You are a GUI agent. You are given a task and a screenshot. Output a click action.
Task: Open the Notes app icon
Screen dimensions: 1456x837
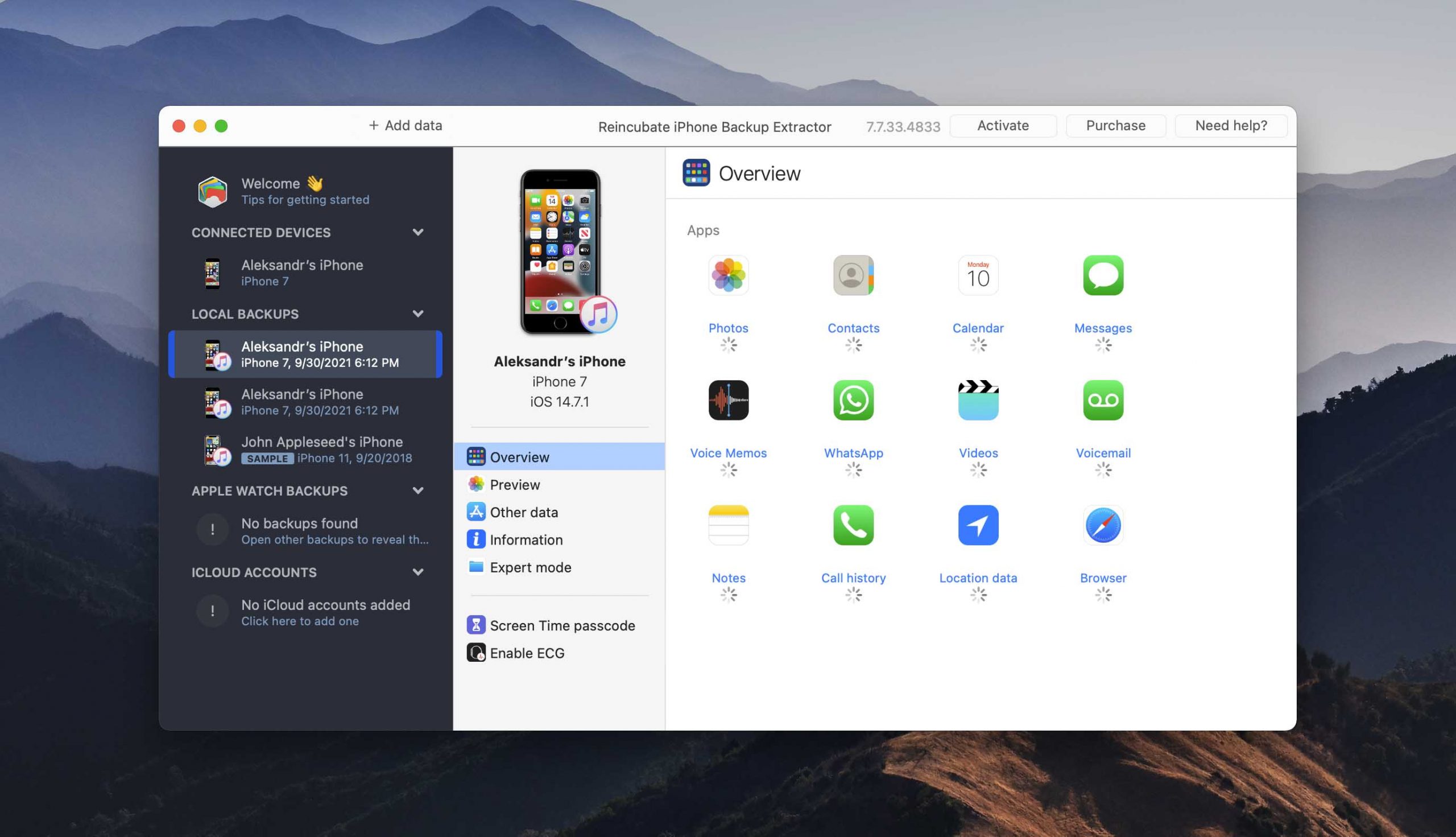tap(728, 525)
